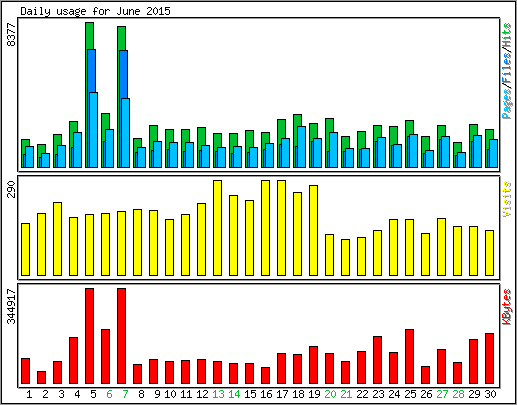Click the yellow visits bar for day 17

click(x=281, y=228)
